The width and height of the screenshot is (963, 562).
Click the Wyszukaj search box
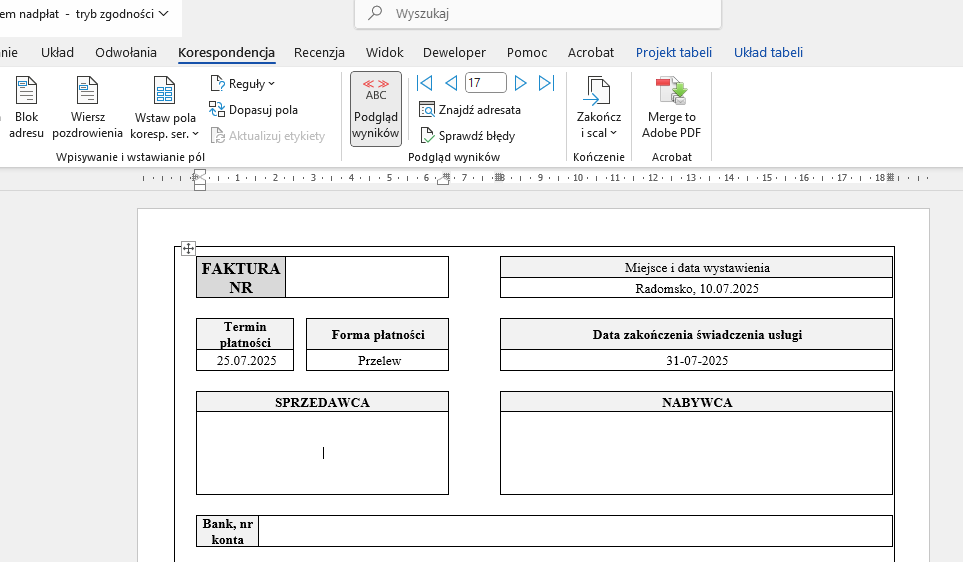(x=538, y=14)
